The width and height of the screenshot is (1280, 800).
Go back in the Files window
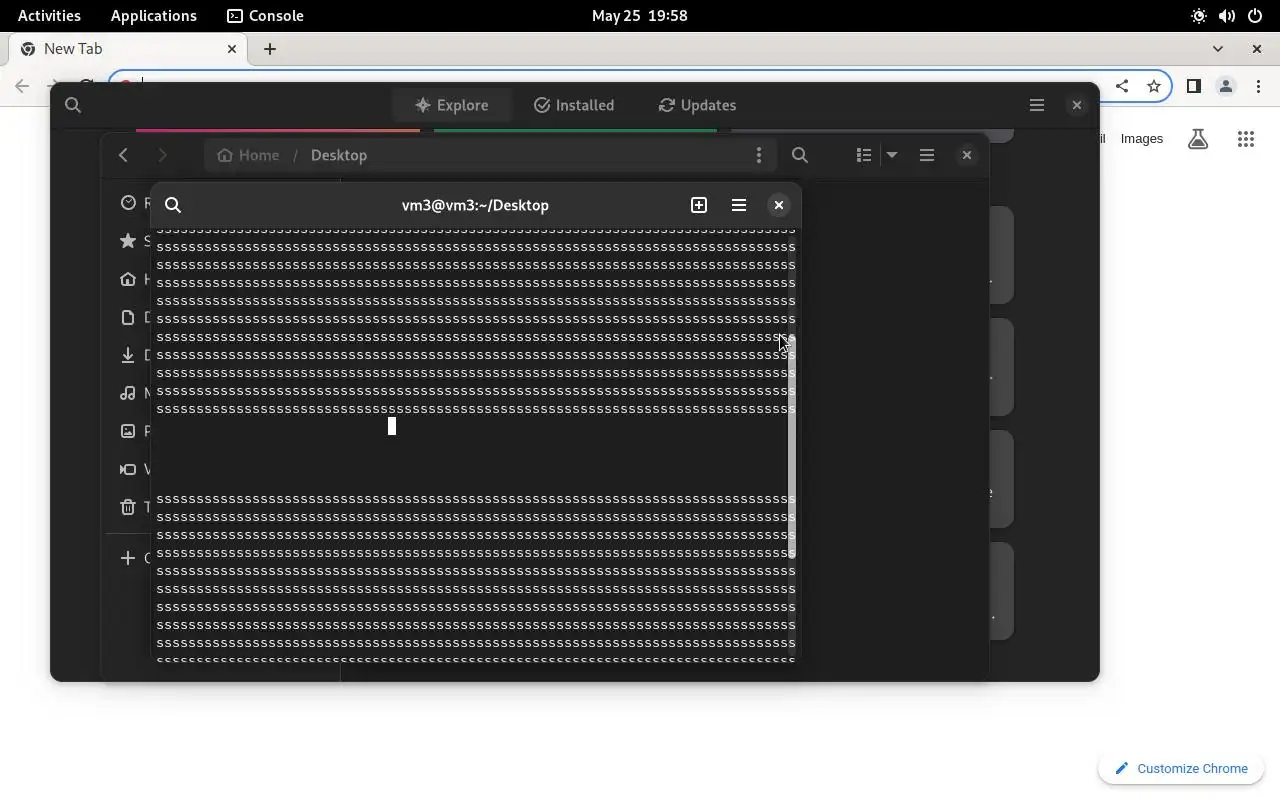124,155
